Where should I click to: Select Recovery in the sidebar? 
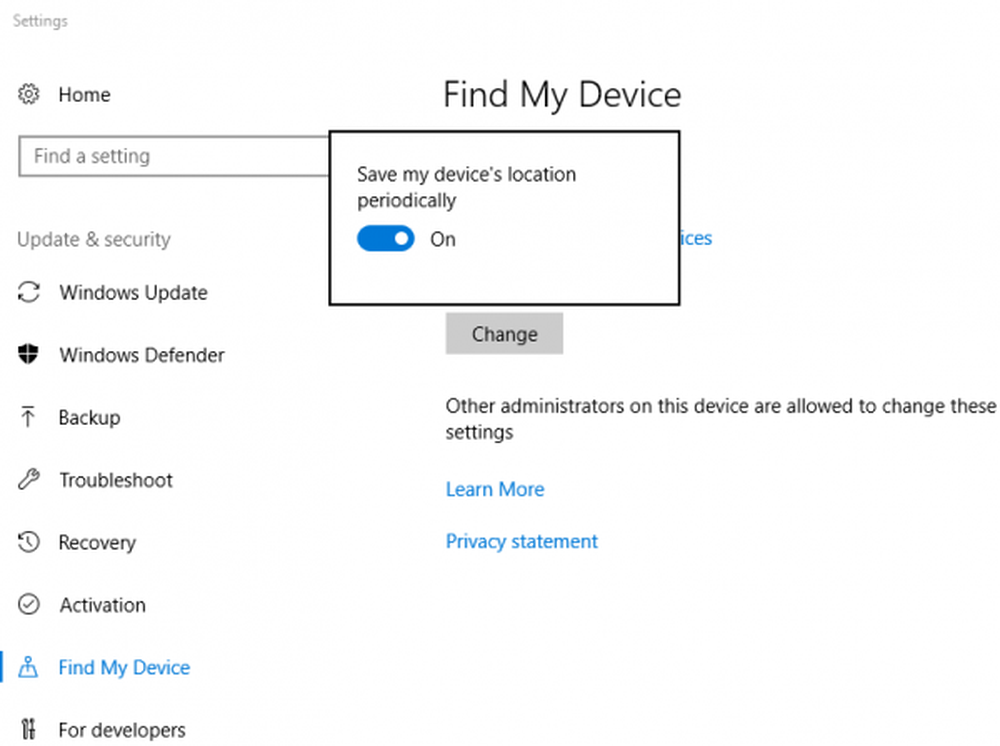pyautogui.click(x=97, y=543)
